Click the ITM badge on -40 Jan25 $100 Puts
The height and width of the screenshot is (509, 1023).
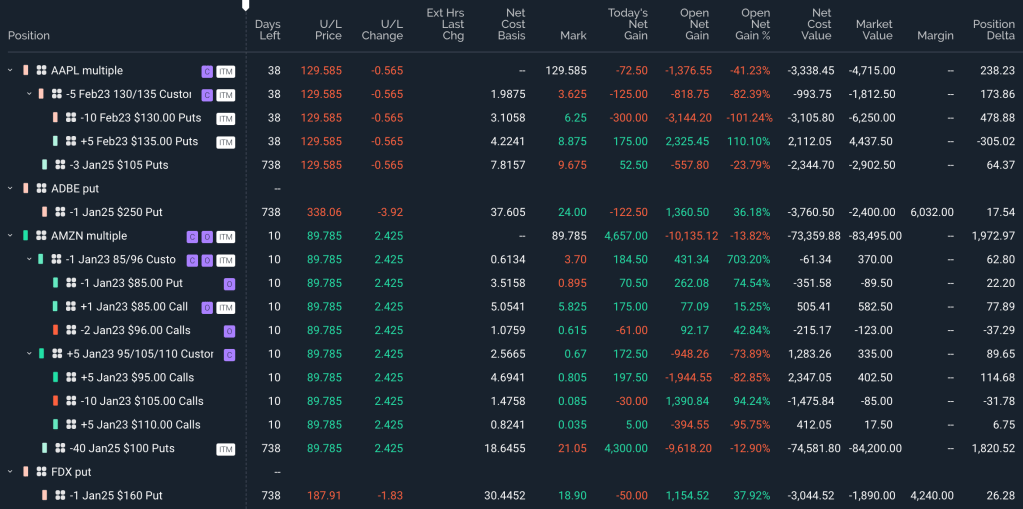(x=226, y=449)
